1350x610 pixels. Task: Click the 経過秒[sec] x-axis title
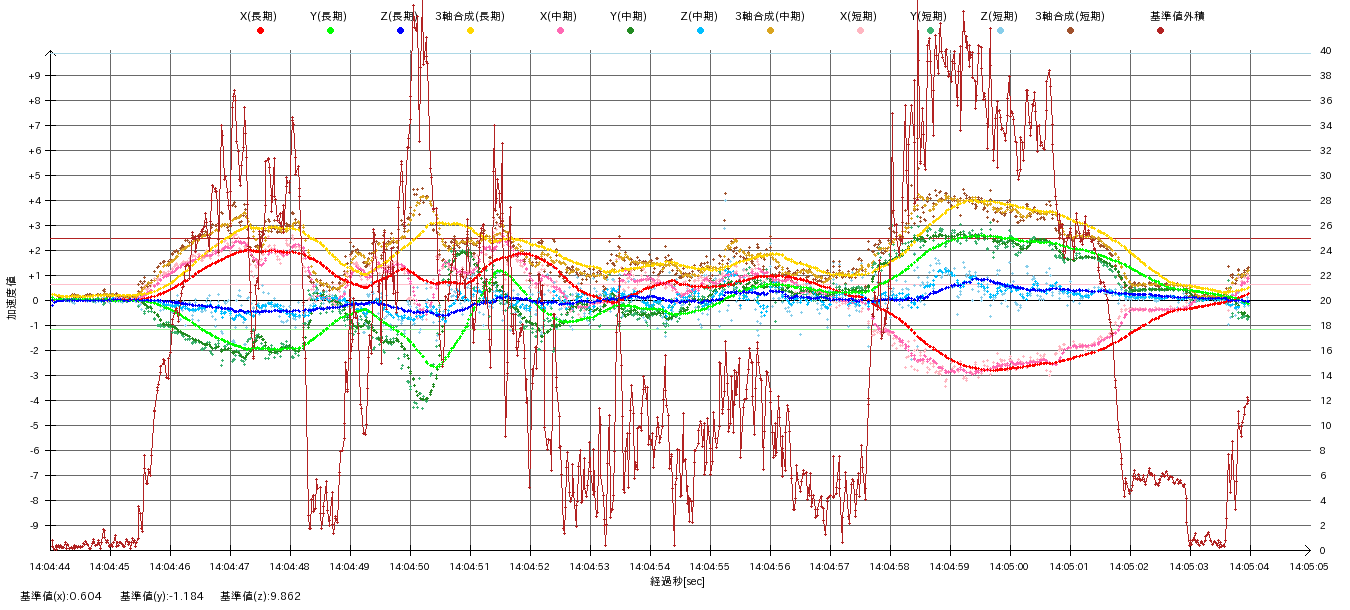pos(677,581)
